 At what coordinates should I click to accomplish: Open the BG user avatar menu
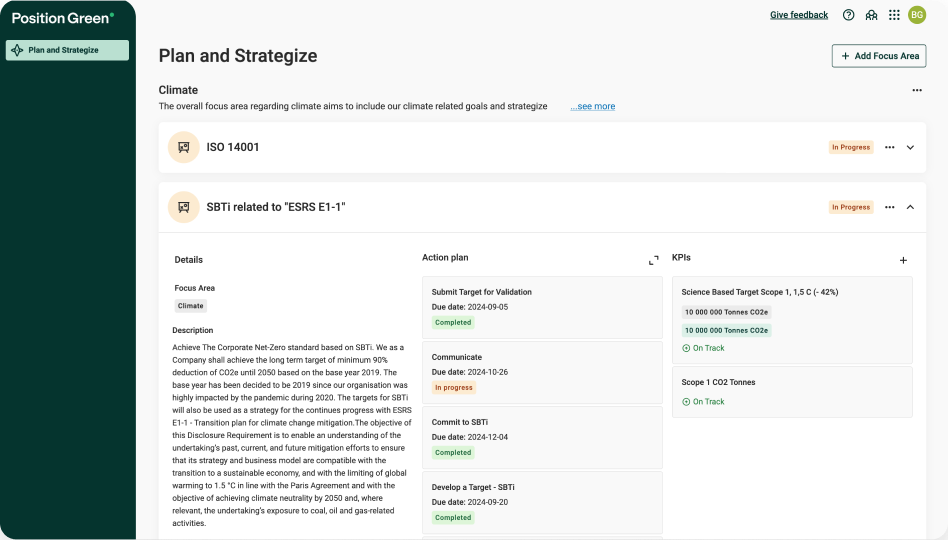[917, 15]
